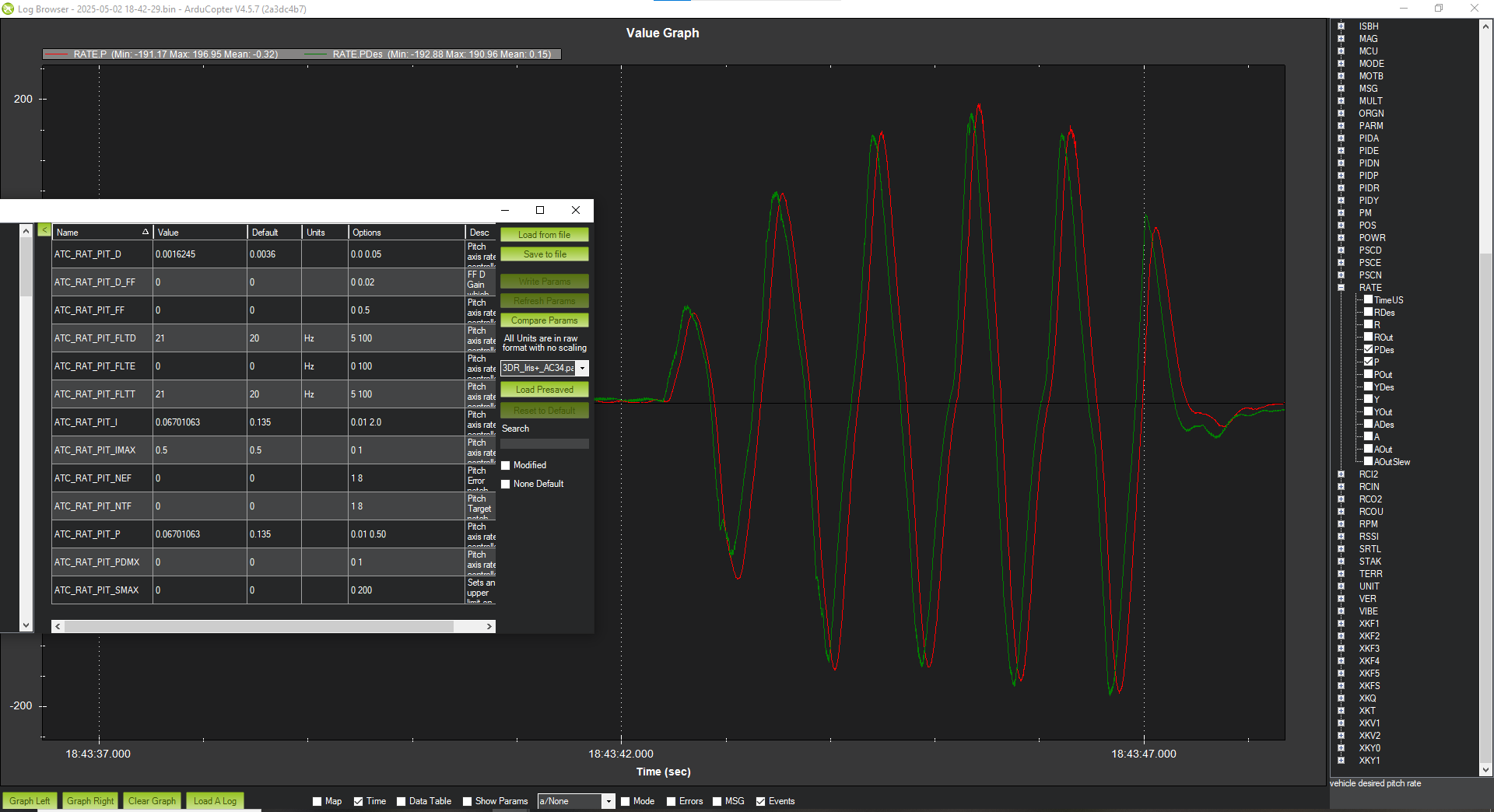This screenshot has width=1494, height=812.
Task: Click Graph Right button
Action: click(90, 801)
